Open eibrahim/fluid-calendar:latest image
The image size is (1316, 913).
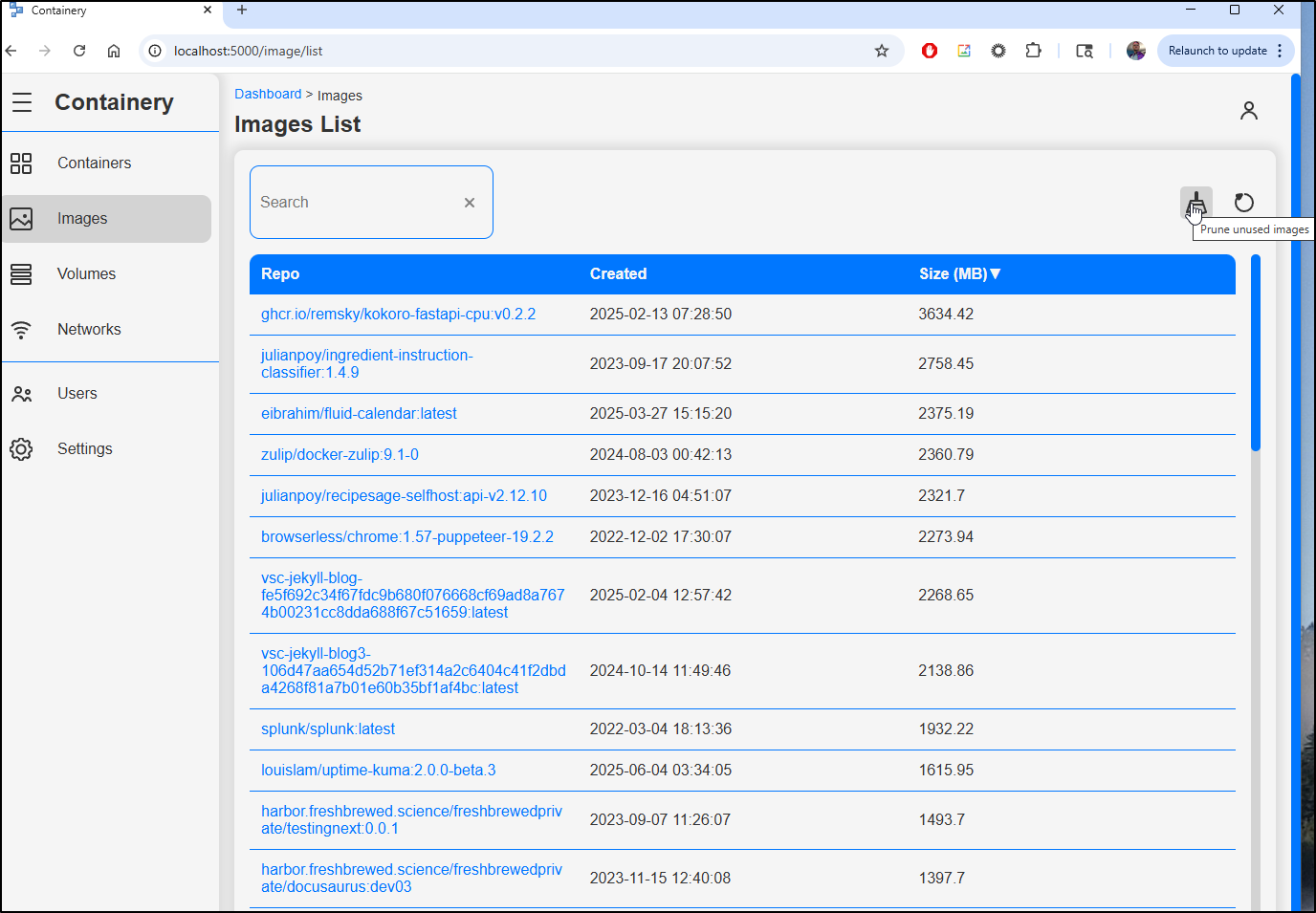[359, 414]
